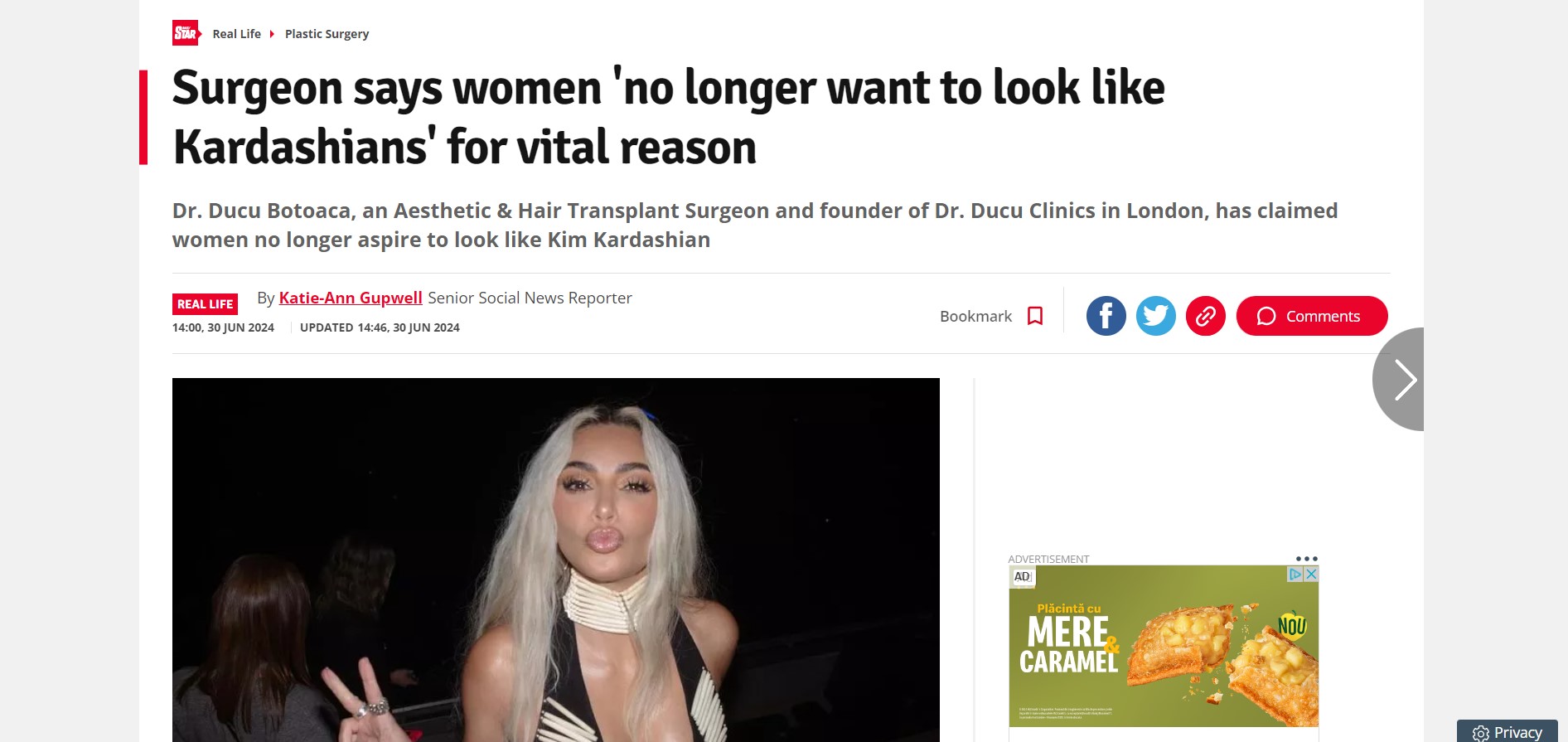Click the AD badge on the advertisement
The height and width of the screenshot is (742, 1568).
coord(1023,577)
